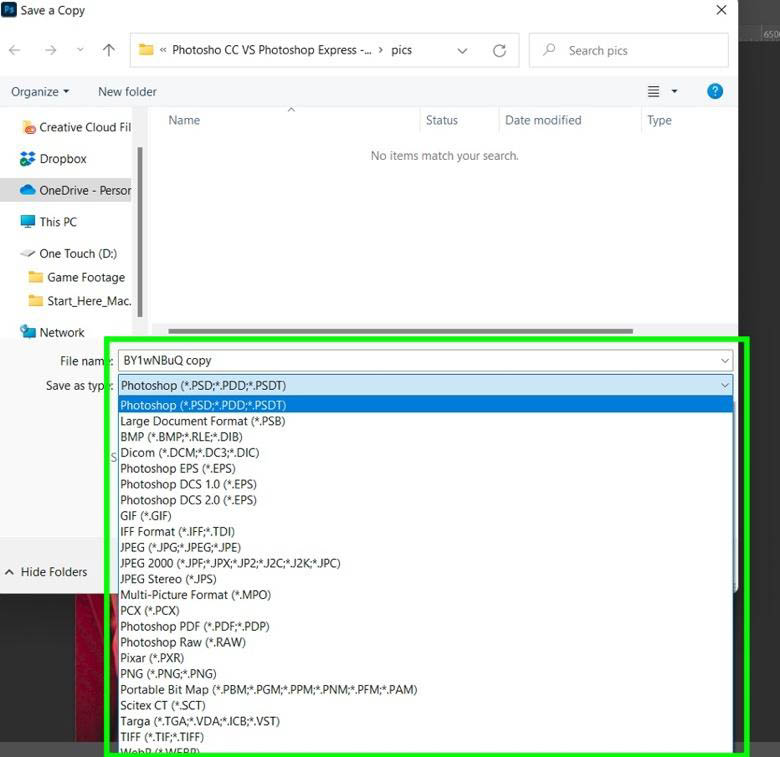This screenshot has height=757, width=780.
Task: Choose Large Document Format (*.PSB)
Action: pos(425,421)
